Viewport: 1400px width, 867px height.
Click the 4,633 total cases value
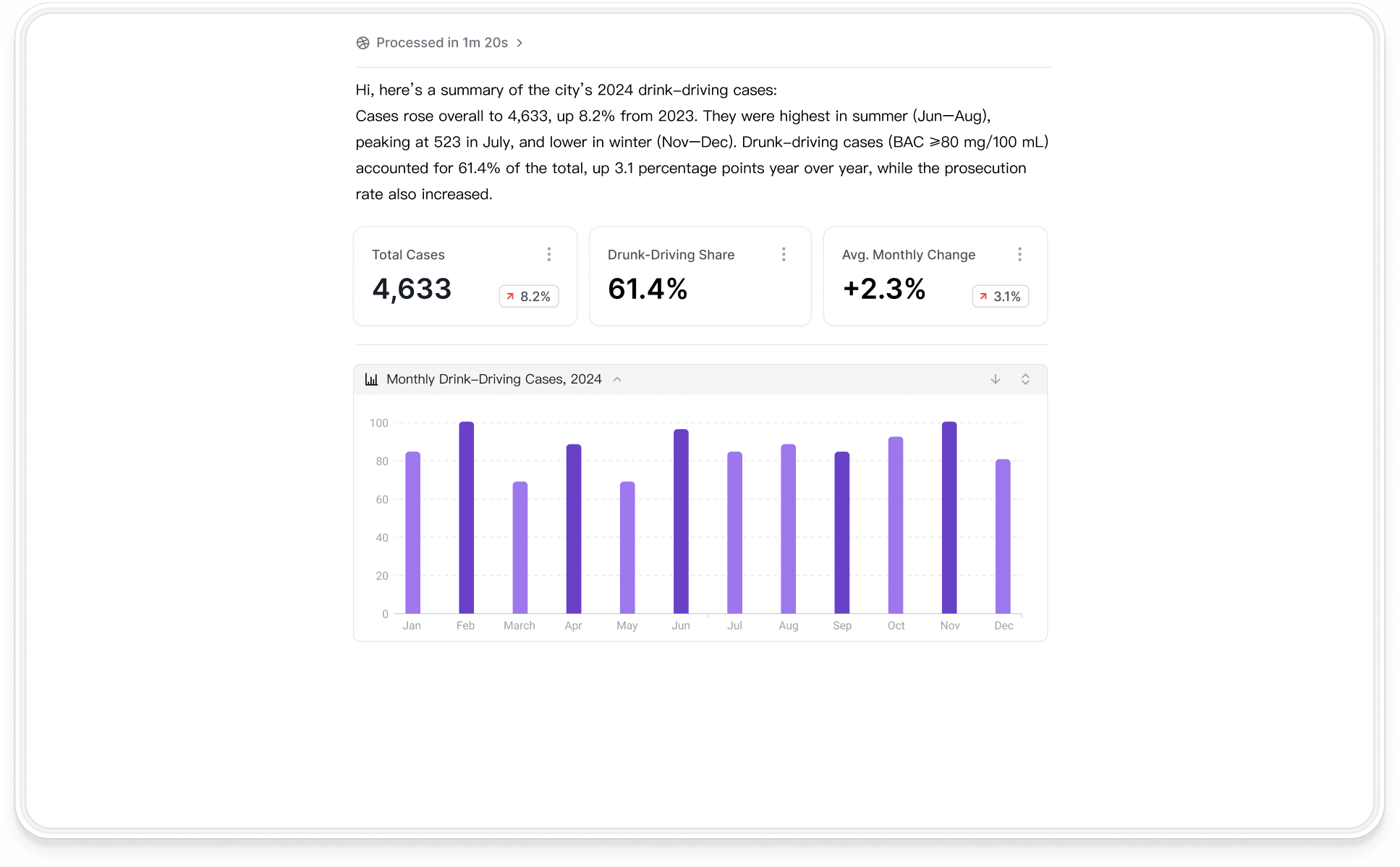pos(412,289)
